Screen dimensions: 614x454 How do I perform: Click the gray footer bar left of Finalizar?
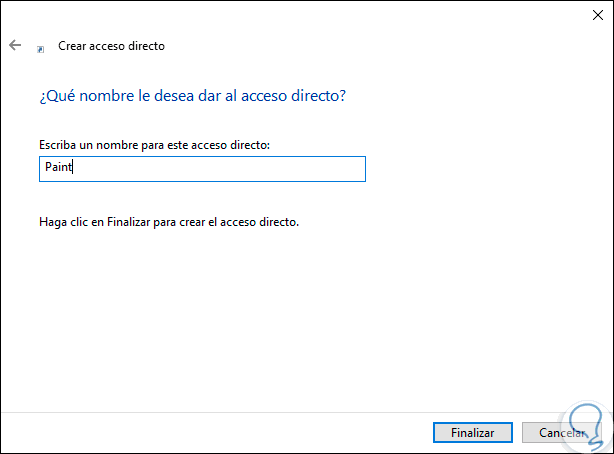200,433
